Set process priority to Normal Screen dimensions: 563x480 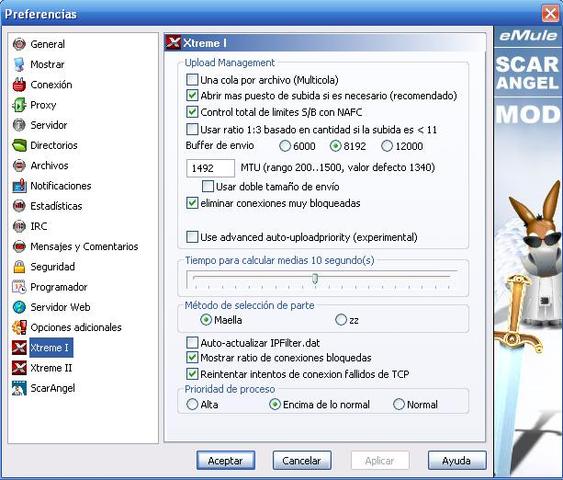[x=399, y=404]
